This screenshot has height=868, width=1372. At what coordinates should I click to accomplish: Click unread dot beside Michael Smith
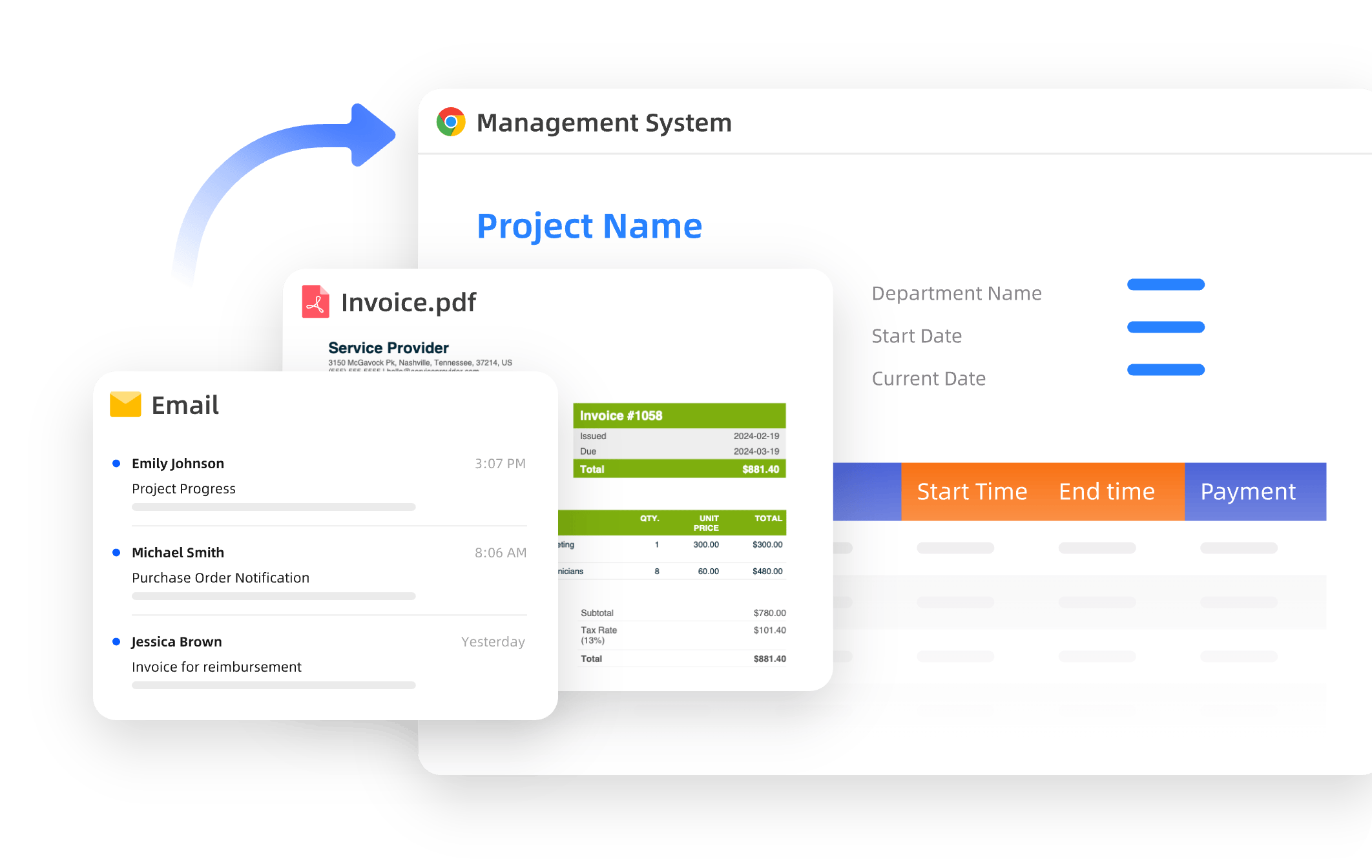(116, 552)
